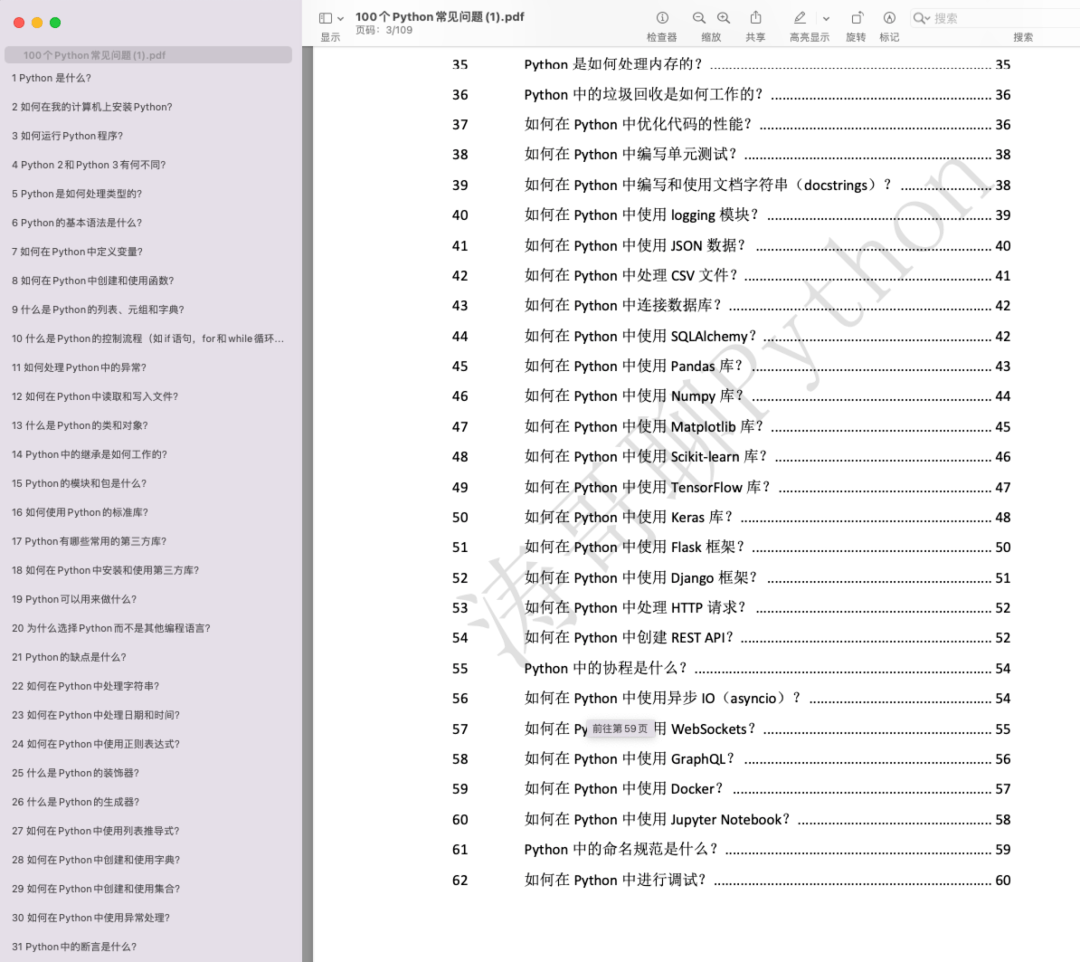The height and width of the screenshot is (962, 1080).
Task: Select outline item 14 about 继承
Action: (90, 454)
